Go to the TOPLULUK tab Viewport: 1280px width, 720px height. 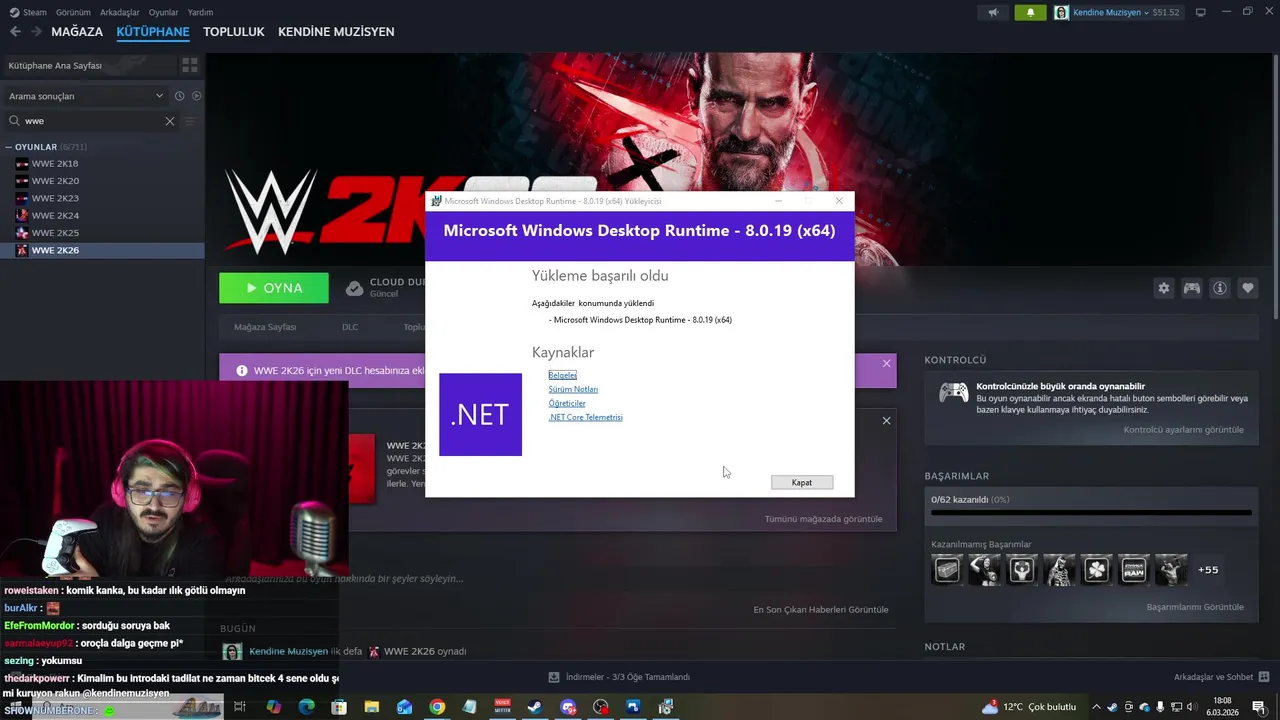pyautogui.click(x=233, y=32)
